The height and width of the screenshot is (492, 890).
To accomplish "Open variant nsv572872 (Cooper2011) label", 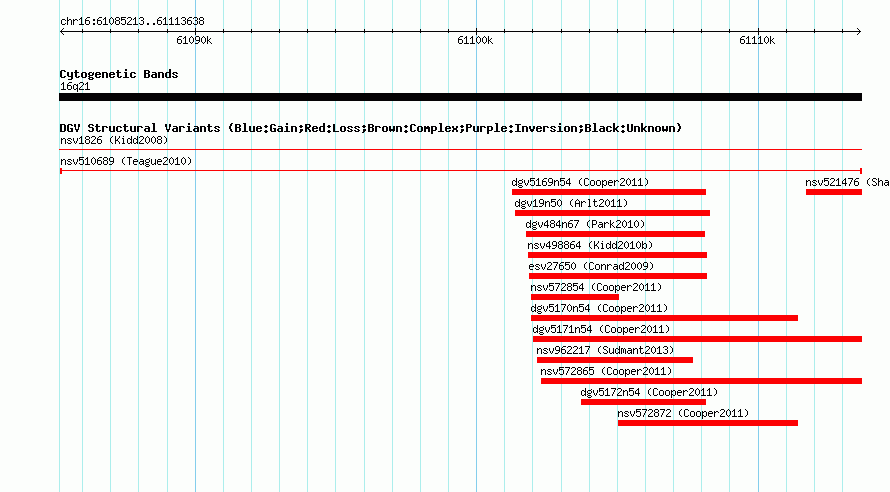I will coord(683,413).
